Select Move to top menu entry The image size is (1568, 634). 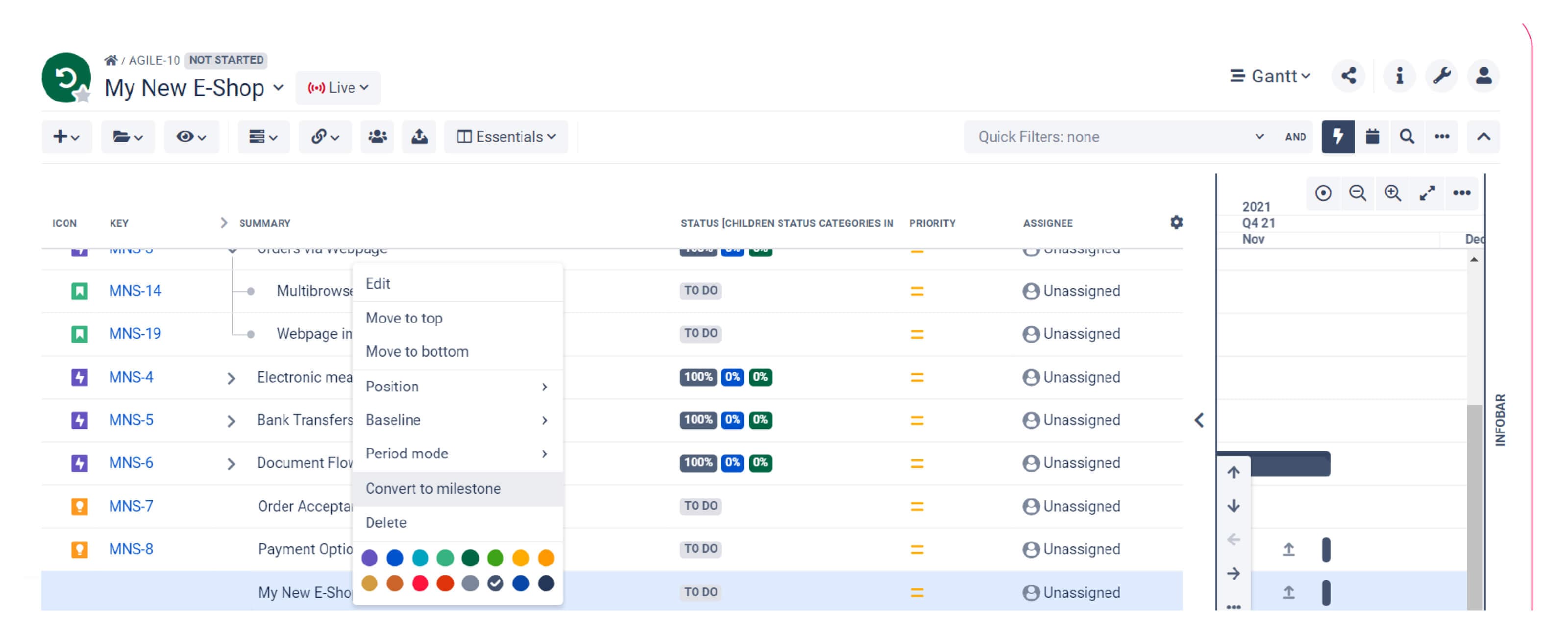(x=458, y=318)
